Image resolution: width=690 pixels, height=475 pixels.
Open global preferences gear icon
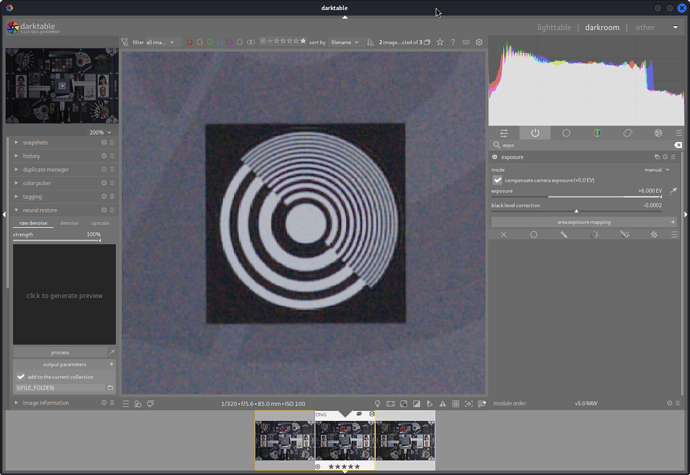tap(479, 42)
